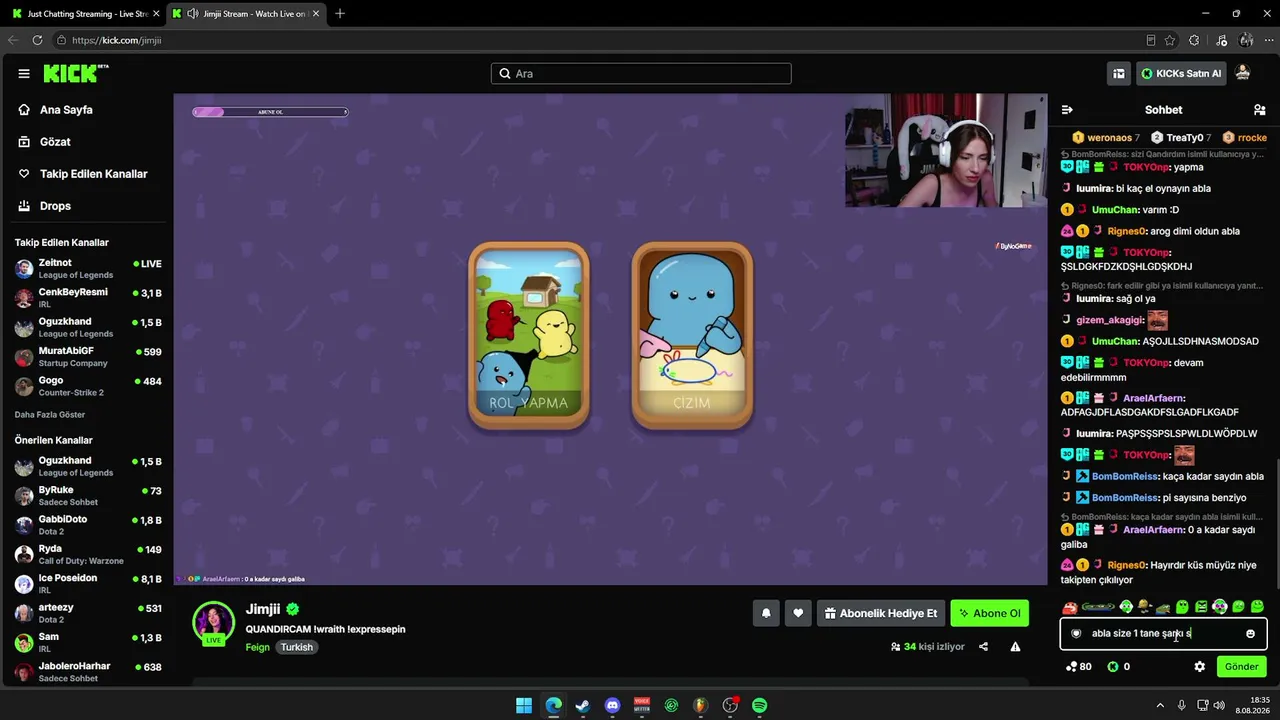Click the notification bell icon
The image size is (1280, 720).
[766, 613]
